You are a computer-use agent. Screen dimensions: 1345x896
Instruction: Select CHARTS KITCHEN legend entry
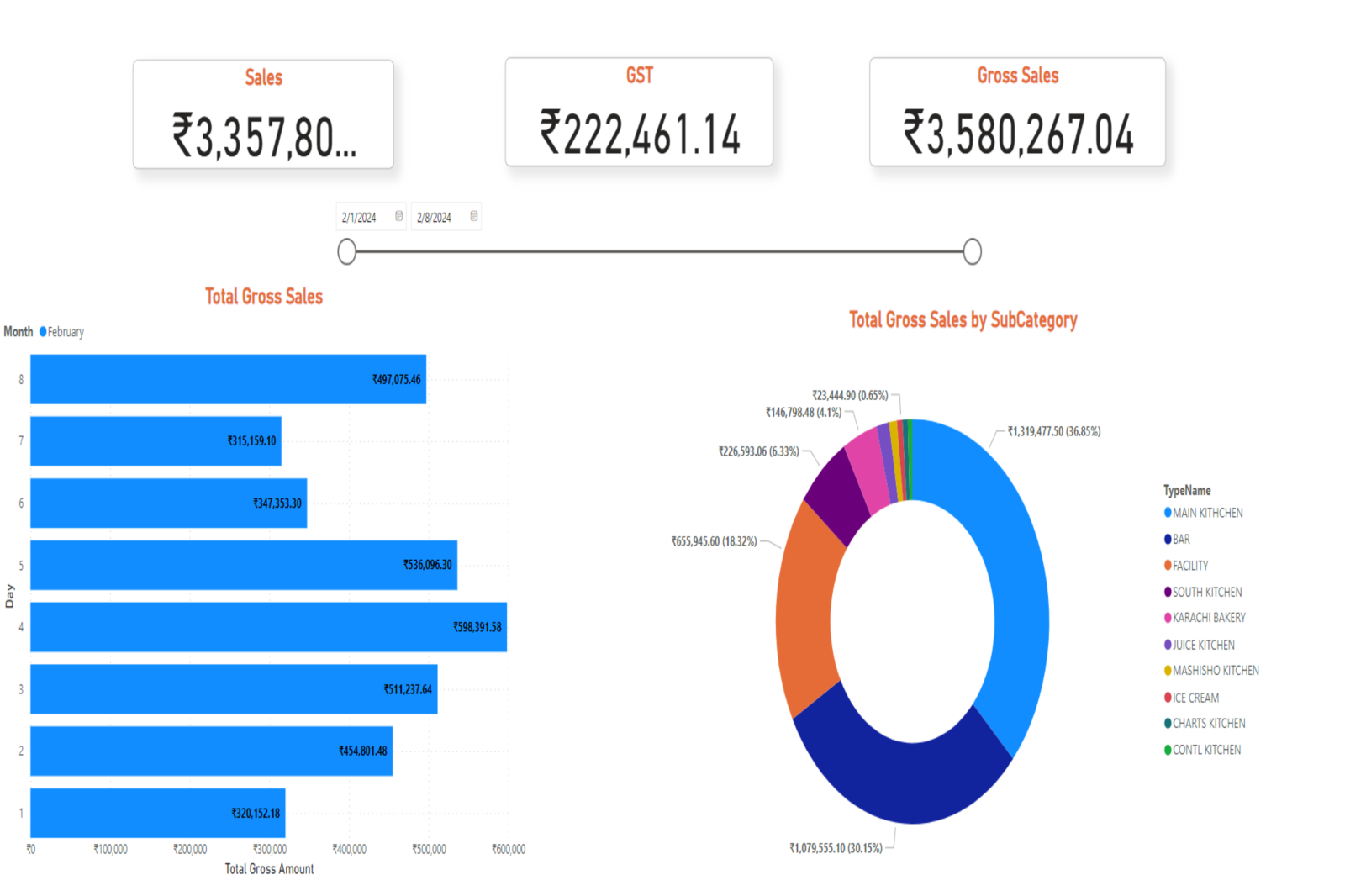click(x=1205, y=724)
